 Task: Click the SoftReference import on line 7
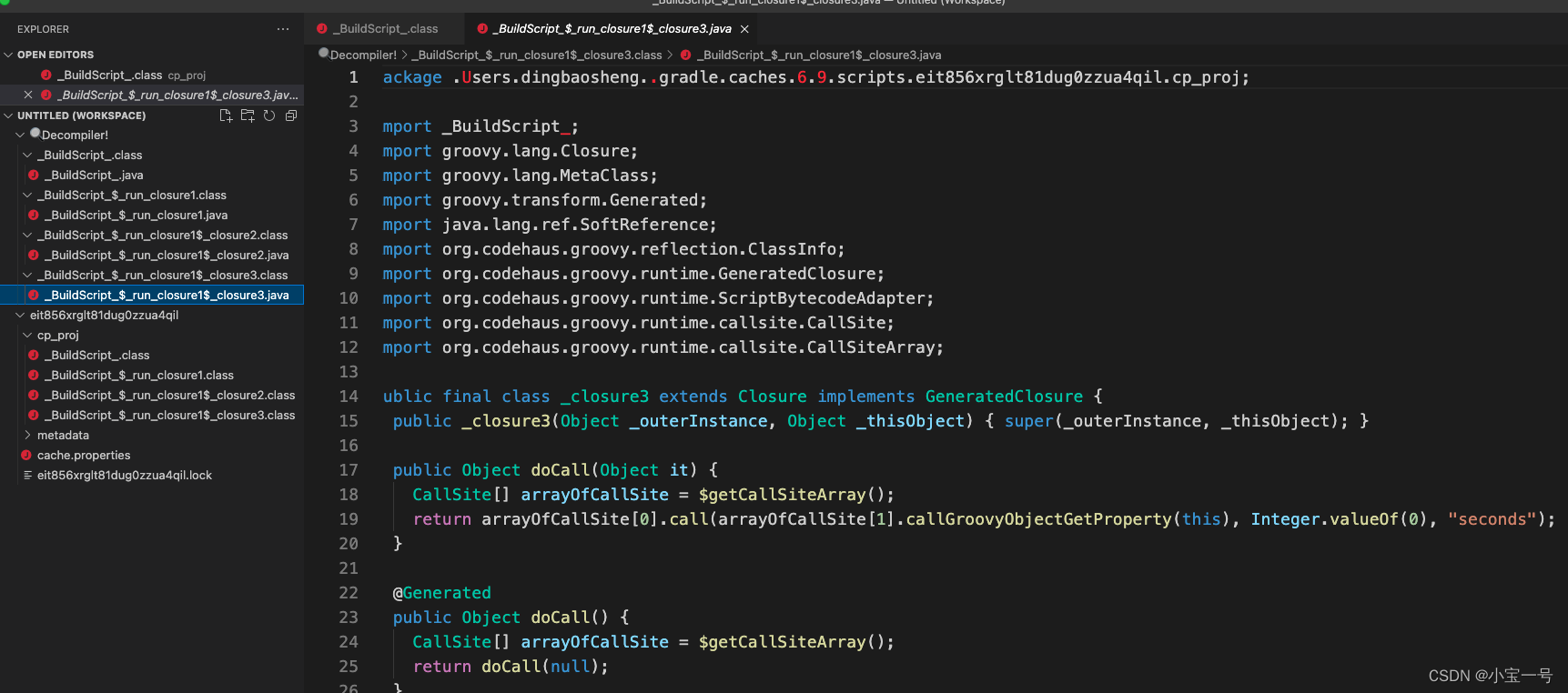pyautogui.click(x=644, y=225)
